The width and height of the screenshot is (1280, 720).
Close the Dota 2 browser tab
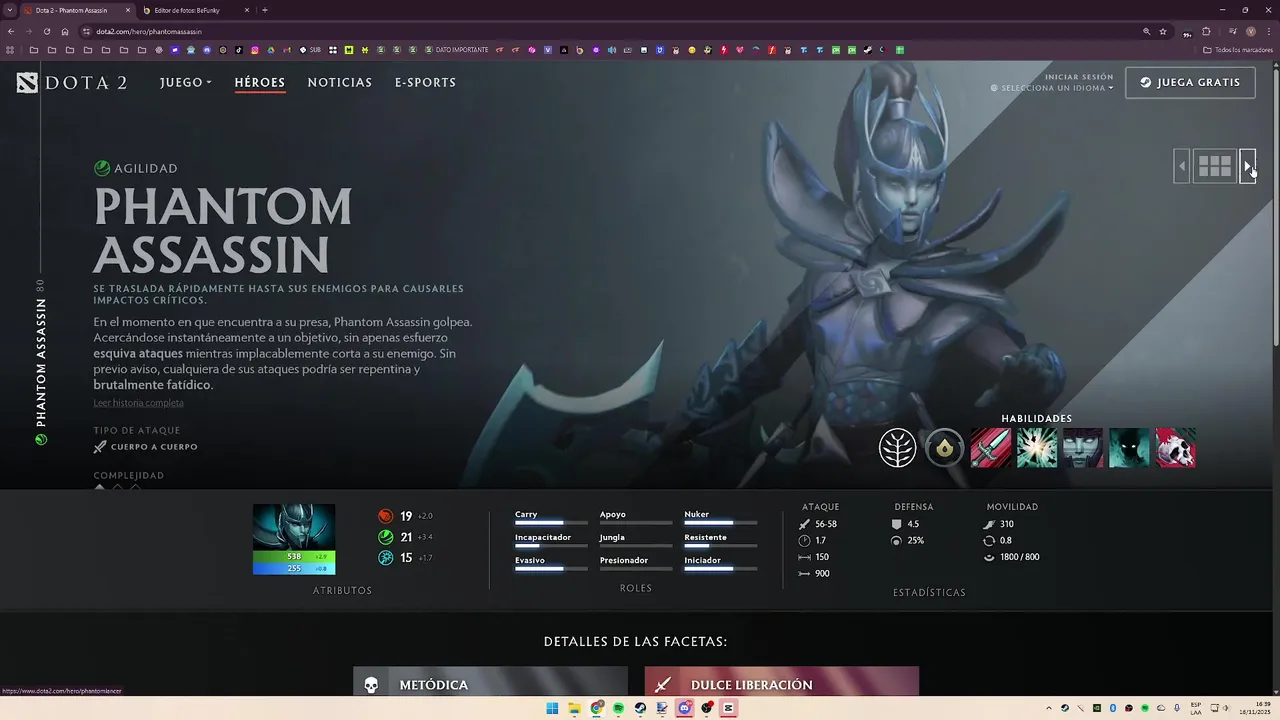[x=128, y=10]
